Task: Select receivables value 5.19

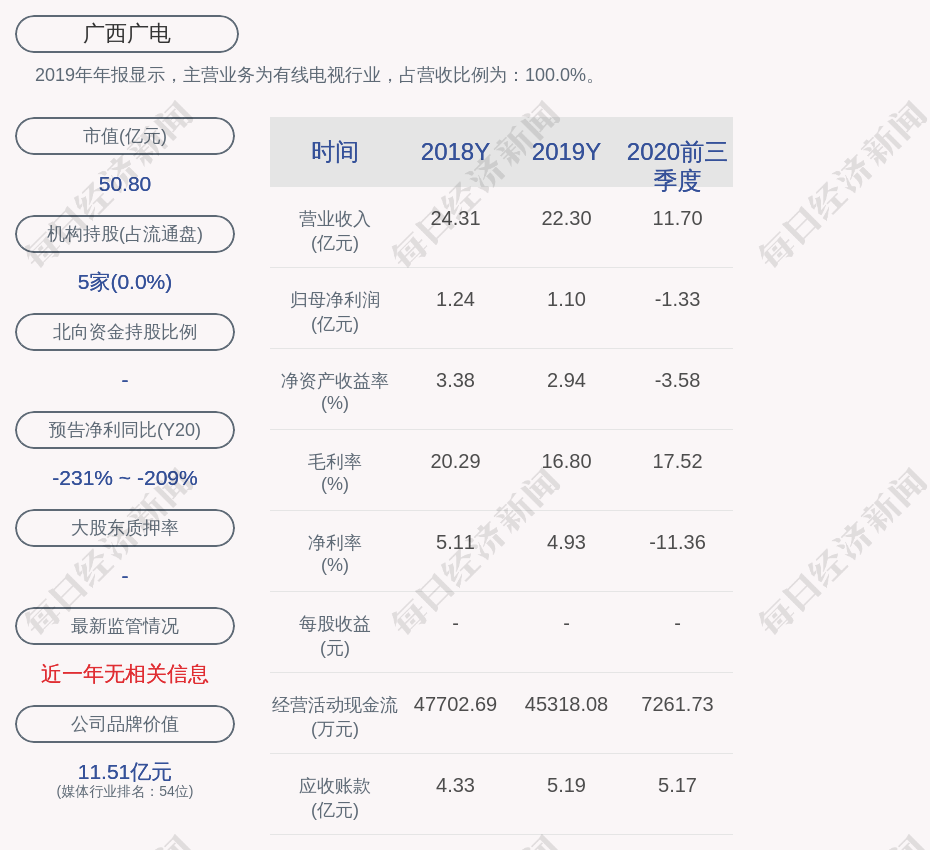Action: tap(566, 785)
